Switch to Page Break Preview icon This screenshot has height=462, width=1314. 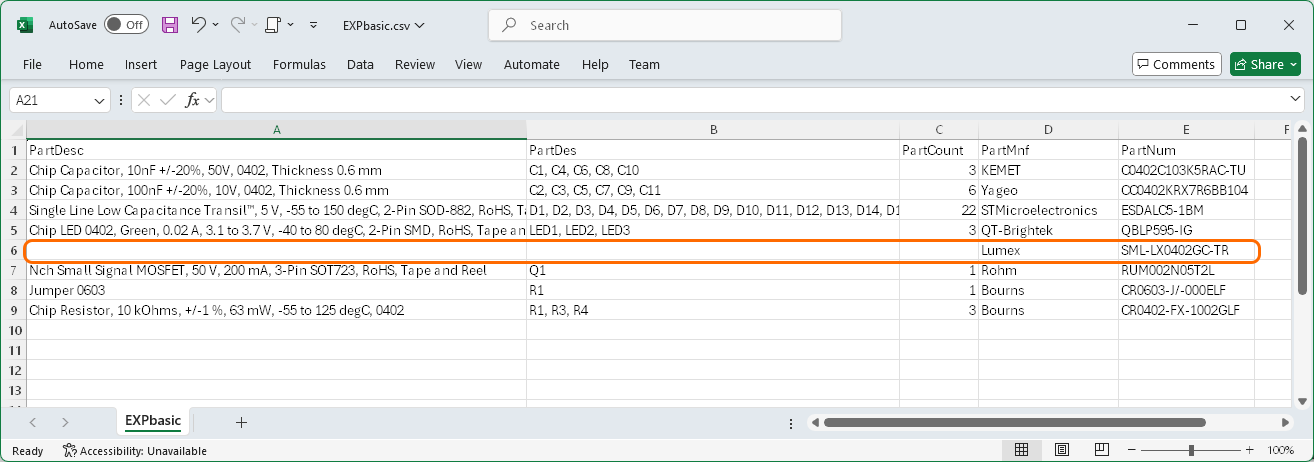point(1101,450)
